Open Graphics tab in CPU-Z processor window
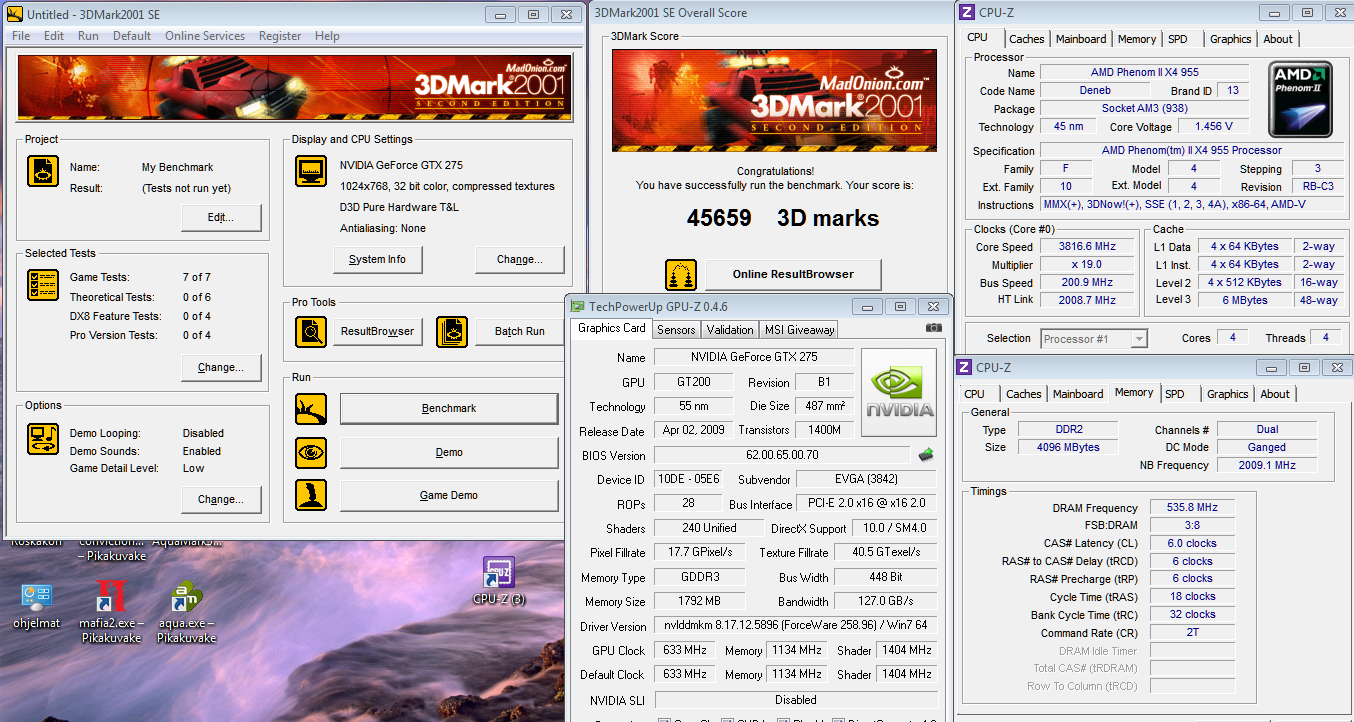The width and height of the screenshot is (1354, 722). (x=1230, y=39)
